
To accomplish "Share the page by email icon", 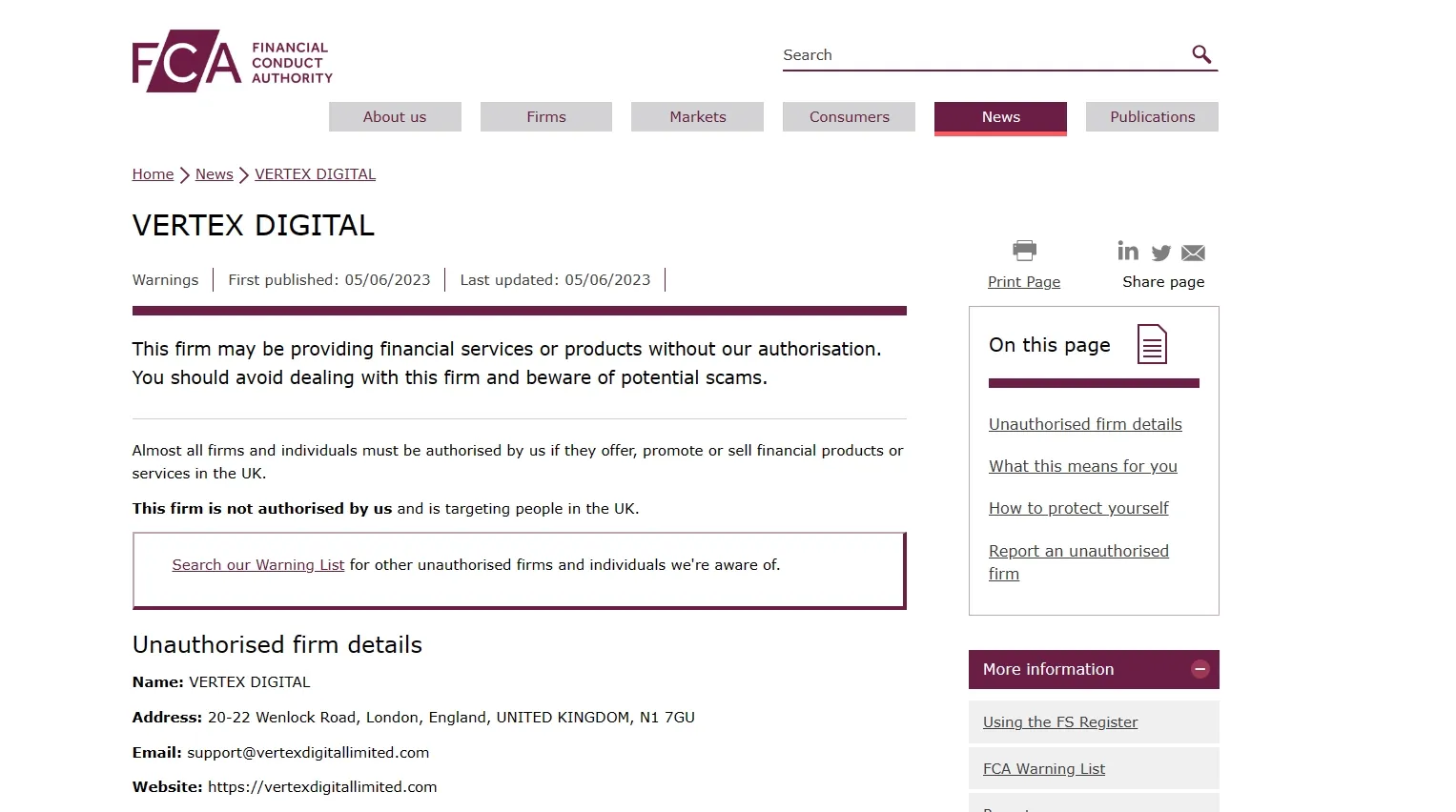I will pyautogui.click(x=1193, y=253).
